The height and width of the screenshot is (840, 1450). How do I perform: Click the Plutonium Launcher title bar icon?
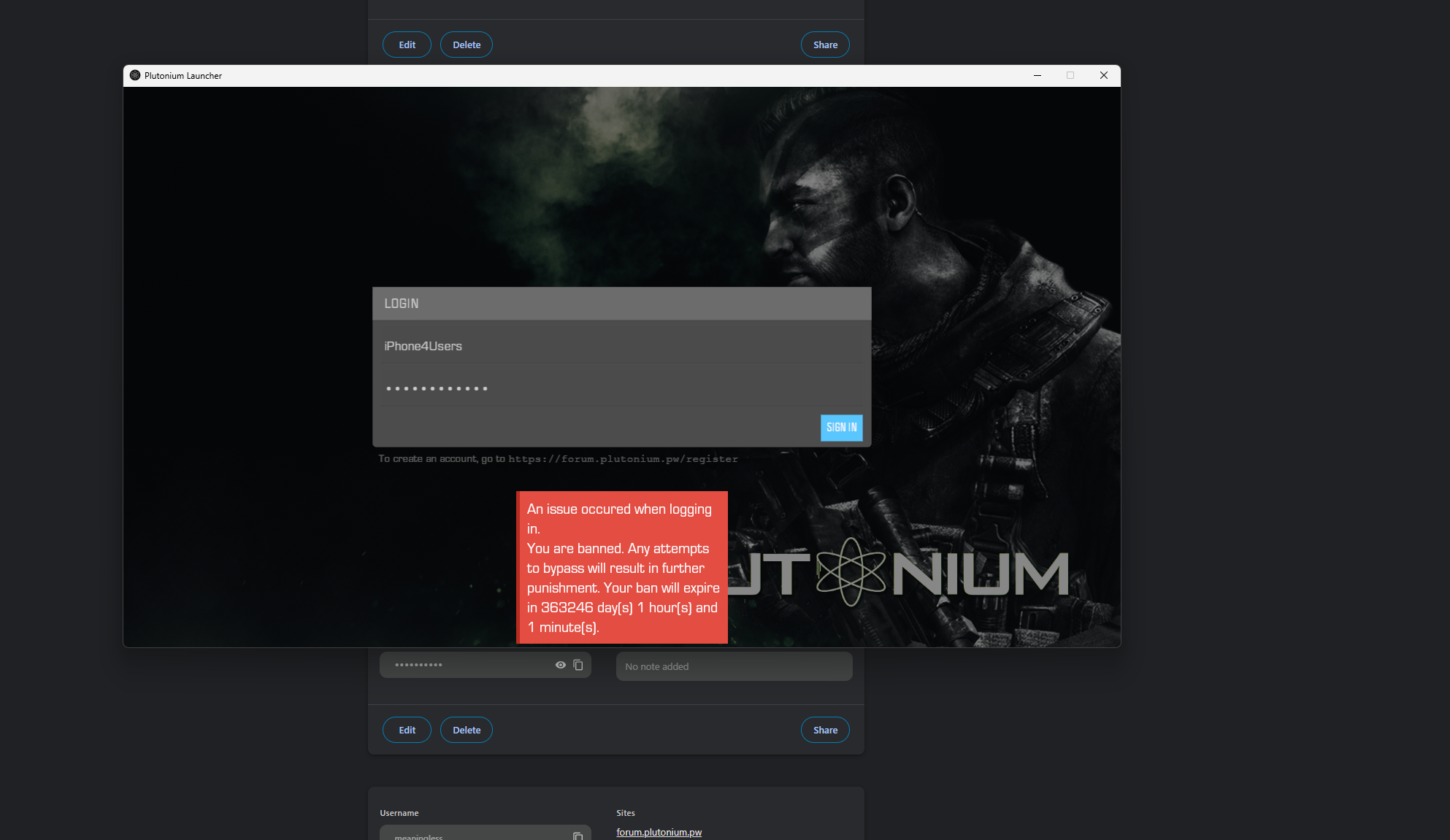click(135, 75)
